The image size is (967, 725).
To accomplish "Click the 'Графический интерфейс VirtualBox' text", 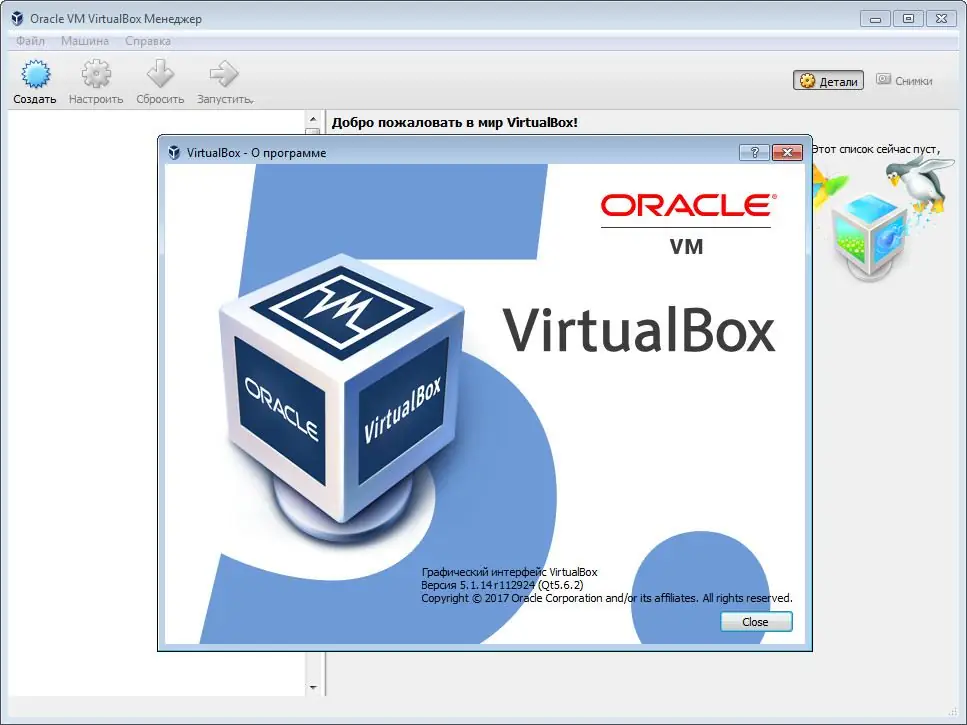I will pyautogui.click(x=509, y=572).
